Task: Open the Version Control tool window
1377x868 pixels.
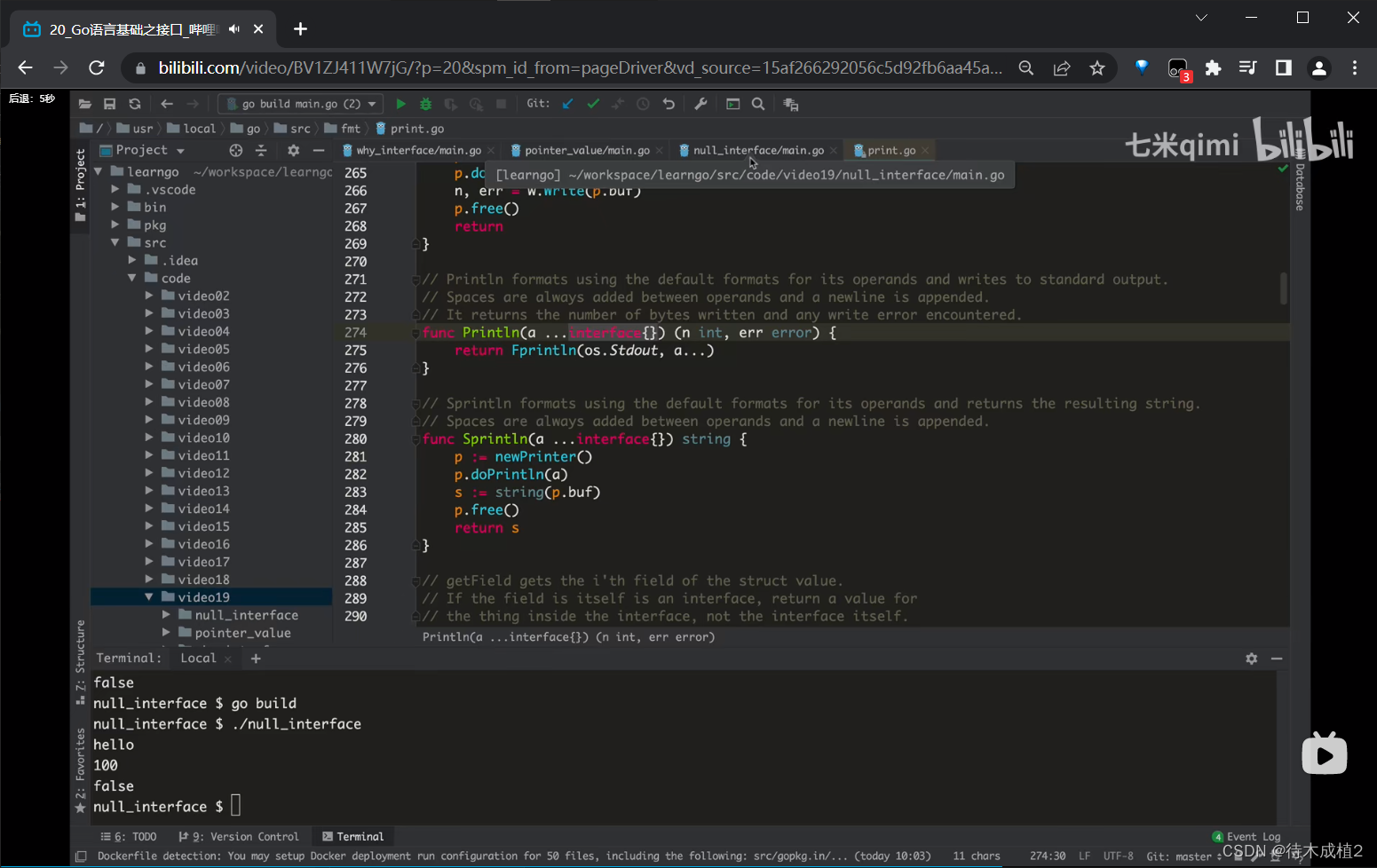Action: 238,837
